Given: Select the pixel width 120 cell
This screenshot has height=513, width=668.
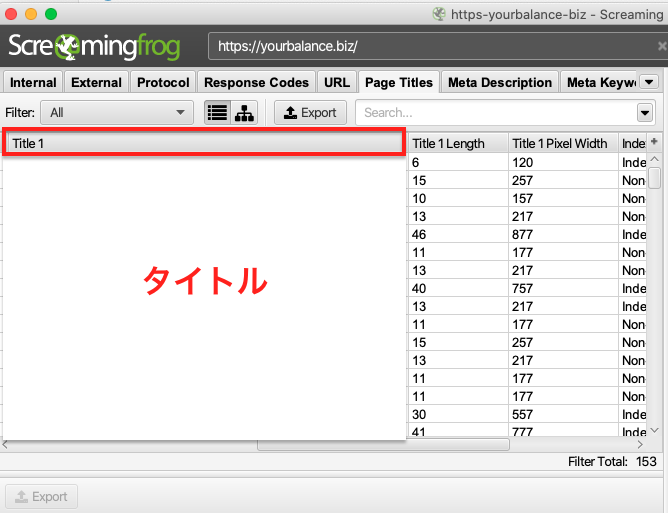Looking at the screenshot, I should click(x=563, y=162).
